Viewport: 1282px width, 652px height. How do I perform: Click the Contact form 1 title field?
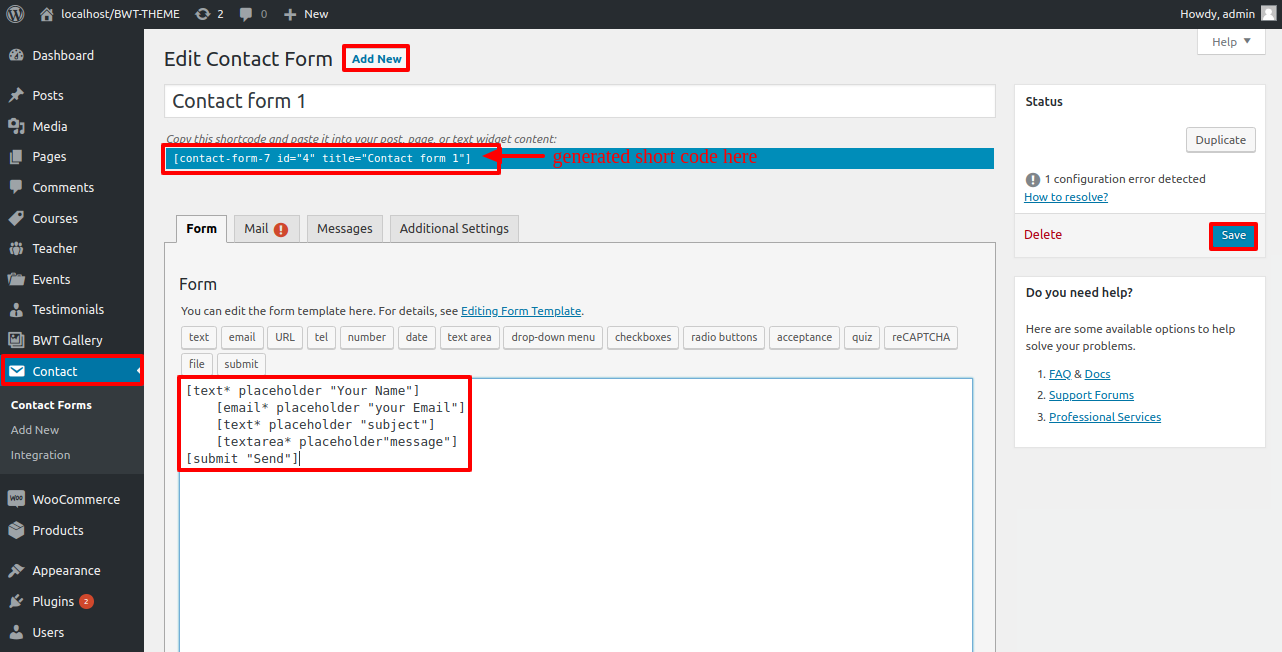tap(579, 101)
